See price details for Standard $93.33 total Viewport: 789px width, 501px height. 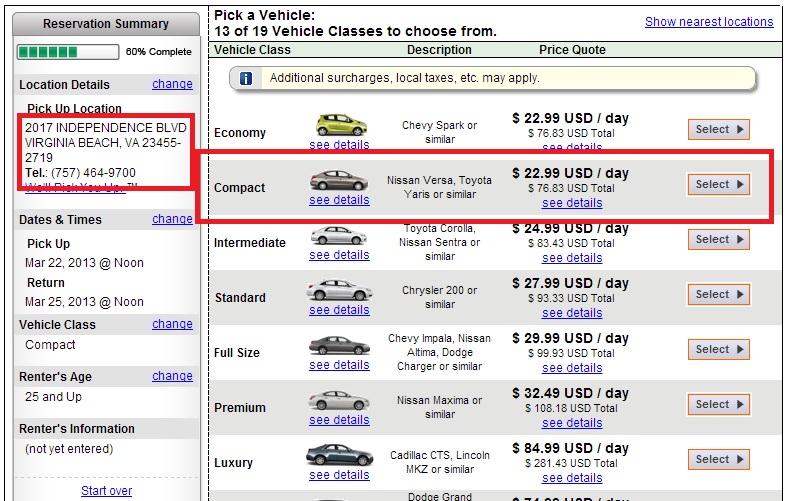click(x=572, y=313)
